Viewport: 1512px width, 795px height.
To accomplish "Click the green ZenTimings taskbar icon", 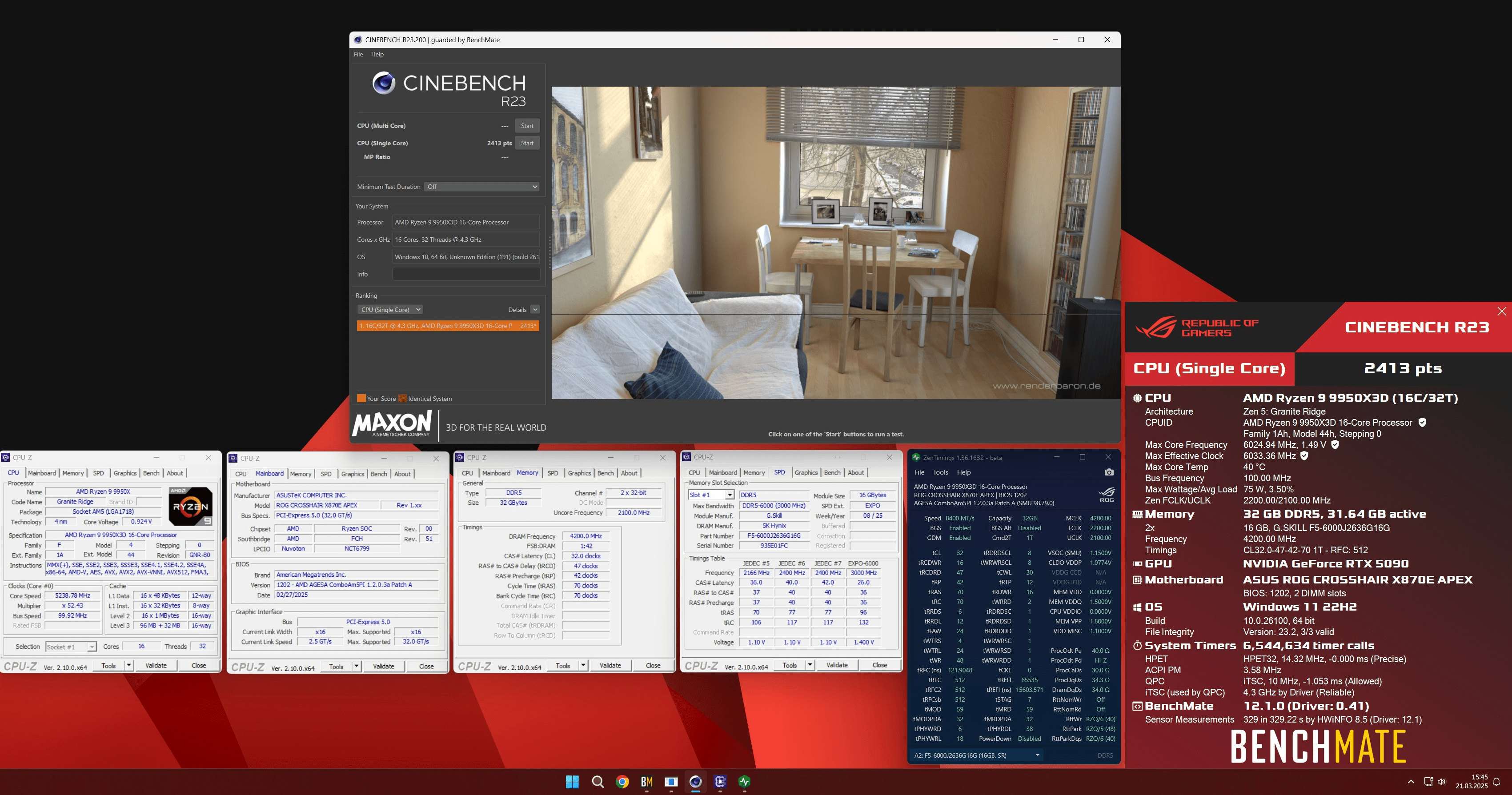I will click(x=744, y=782).
